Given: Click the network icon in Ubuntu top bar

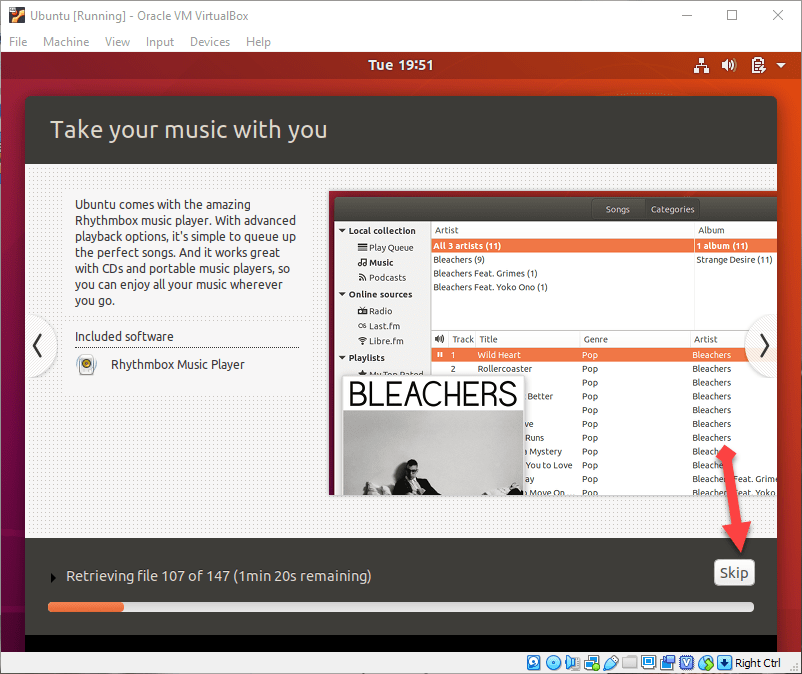Looking at the screenshot, I should pos(701,65).
